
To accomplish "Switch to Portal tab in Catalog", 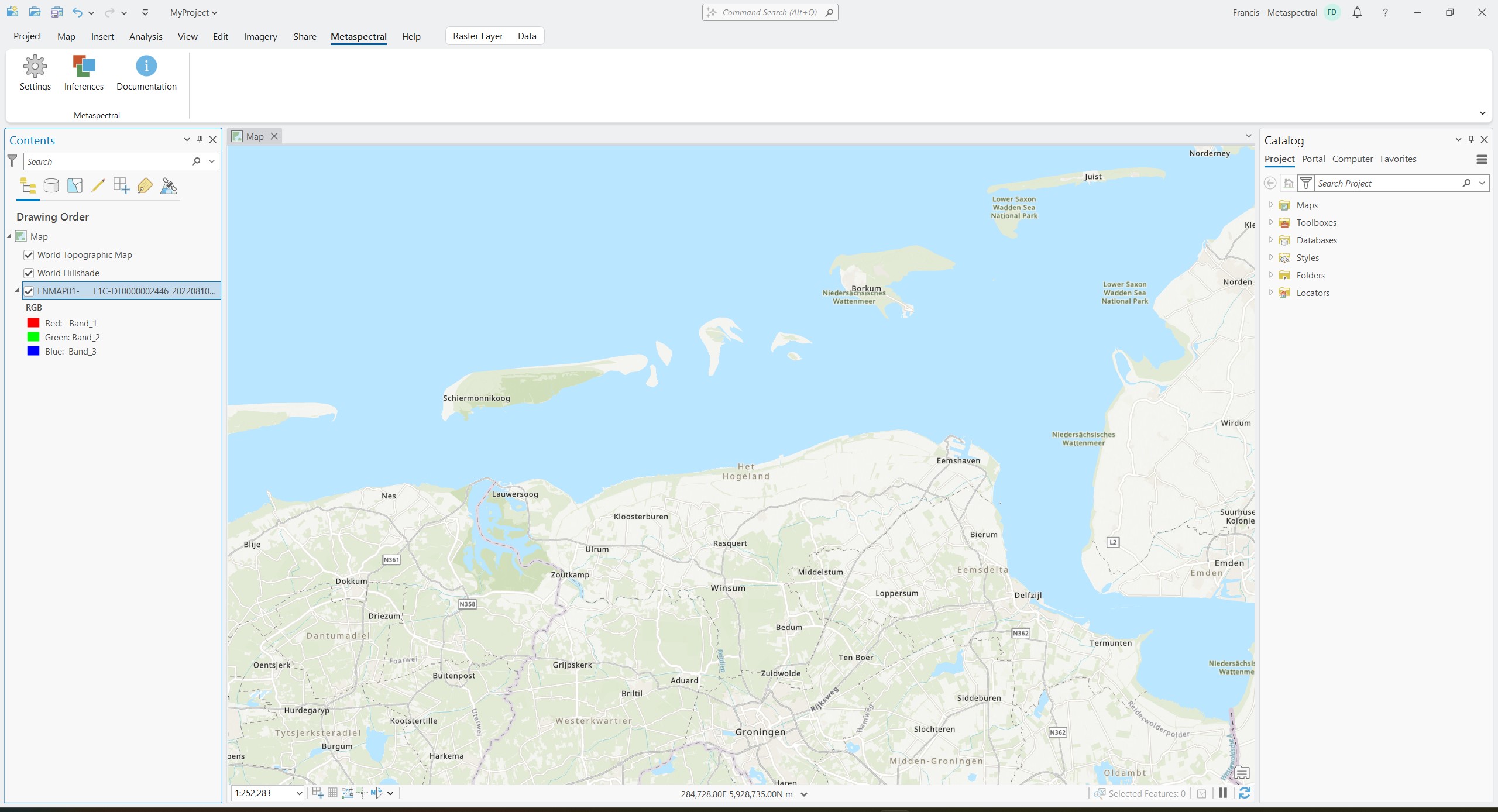I will click(1313, 159).
